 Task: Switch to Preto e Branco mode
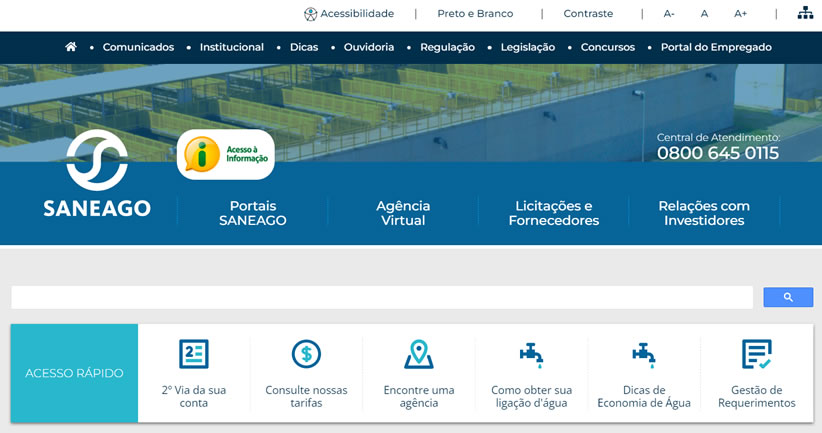click(x=475, y=14)
